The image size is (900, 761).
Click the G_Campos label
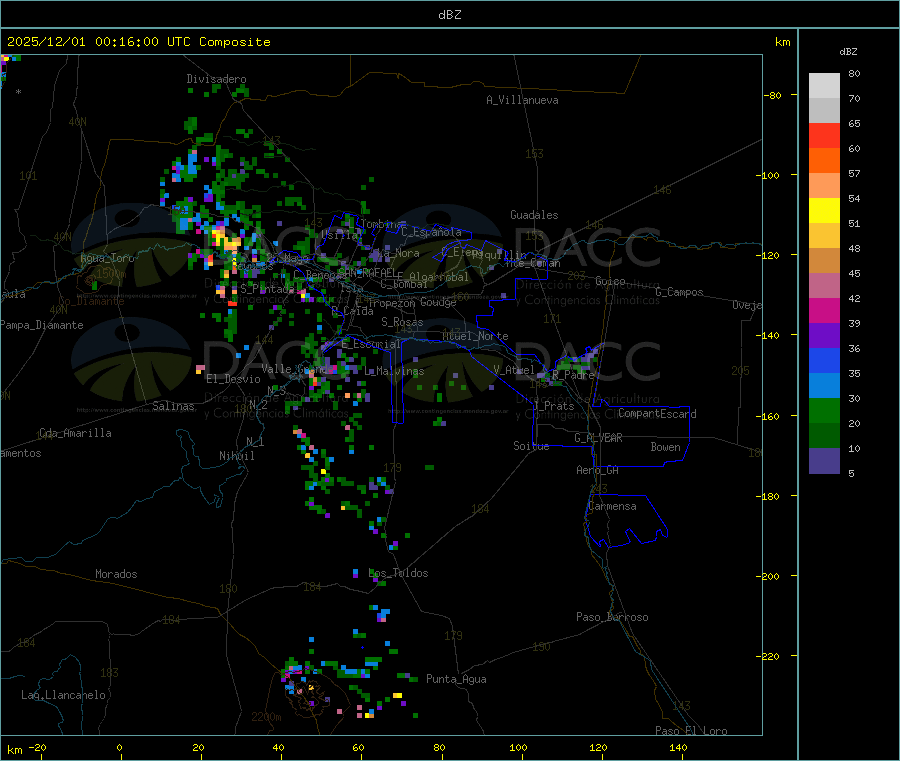679,292
